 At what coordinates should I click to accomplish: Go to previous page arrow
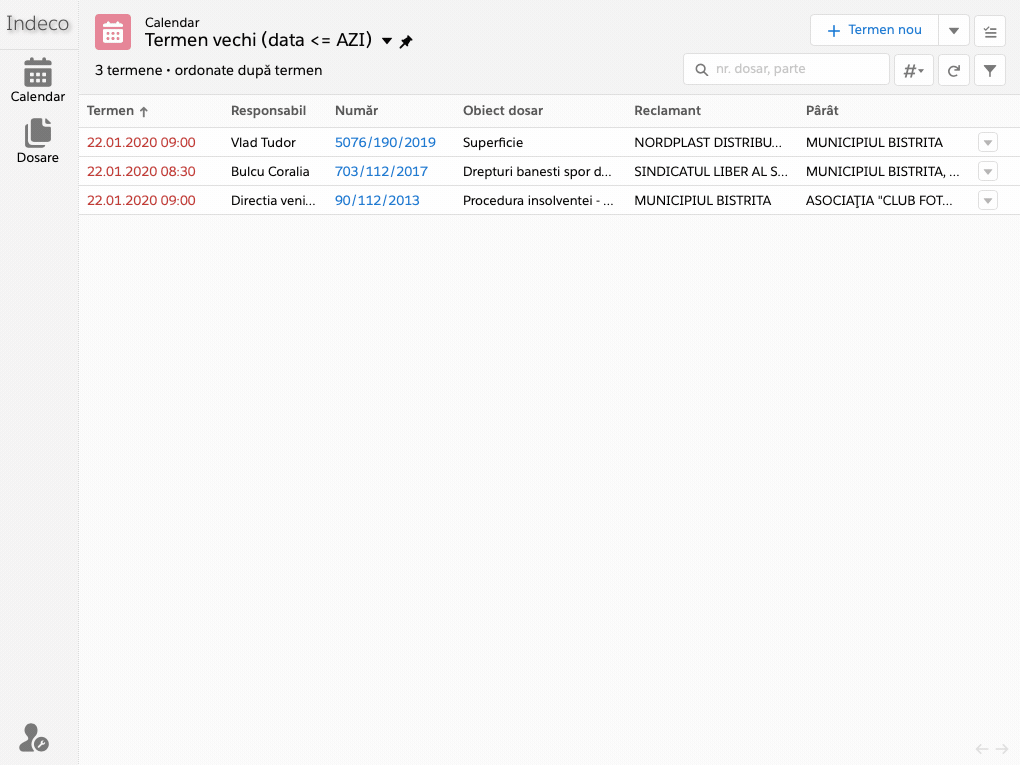tap(982, 749)
